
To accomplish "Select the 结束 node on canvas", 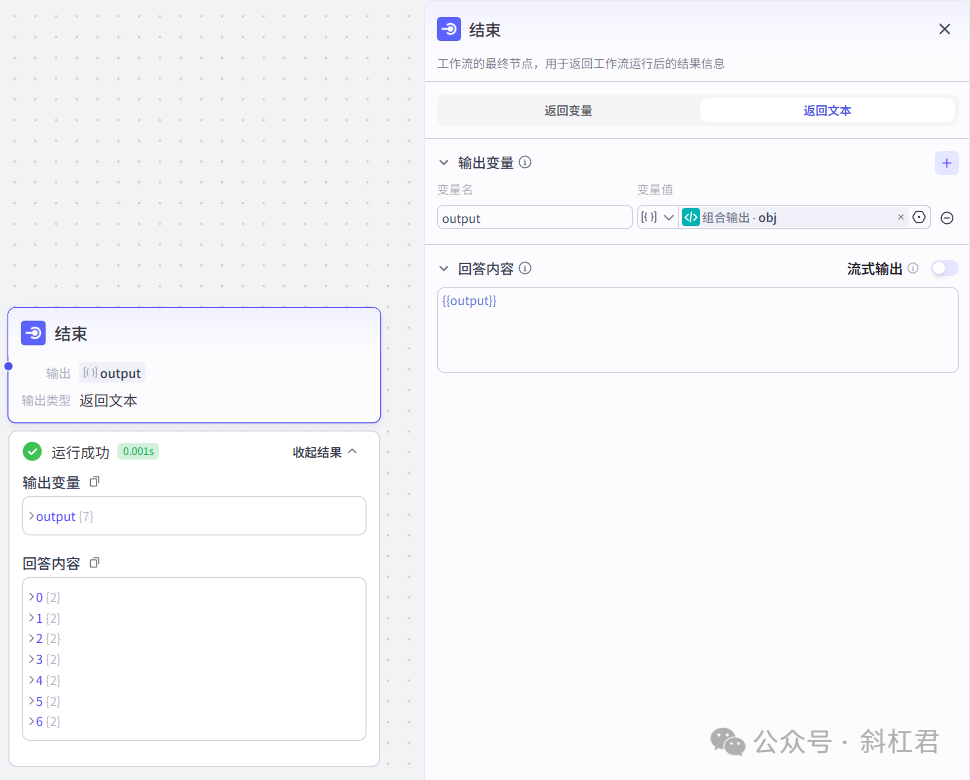I will point(194,365).
